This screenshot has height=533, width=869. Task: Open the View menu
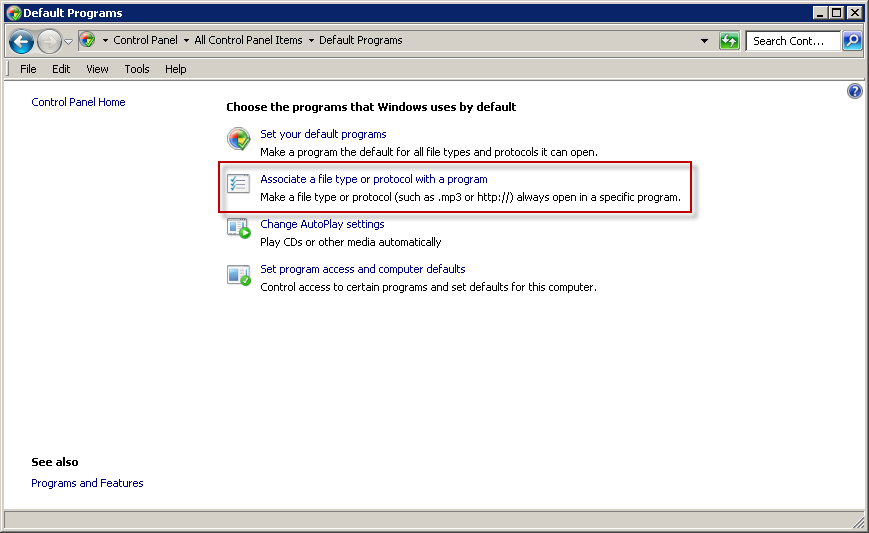pos(97,69)
